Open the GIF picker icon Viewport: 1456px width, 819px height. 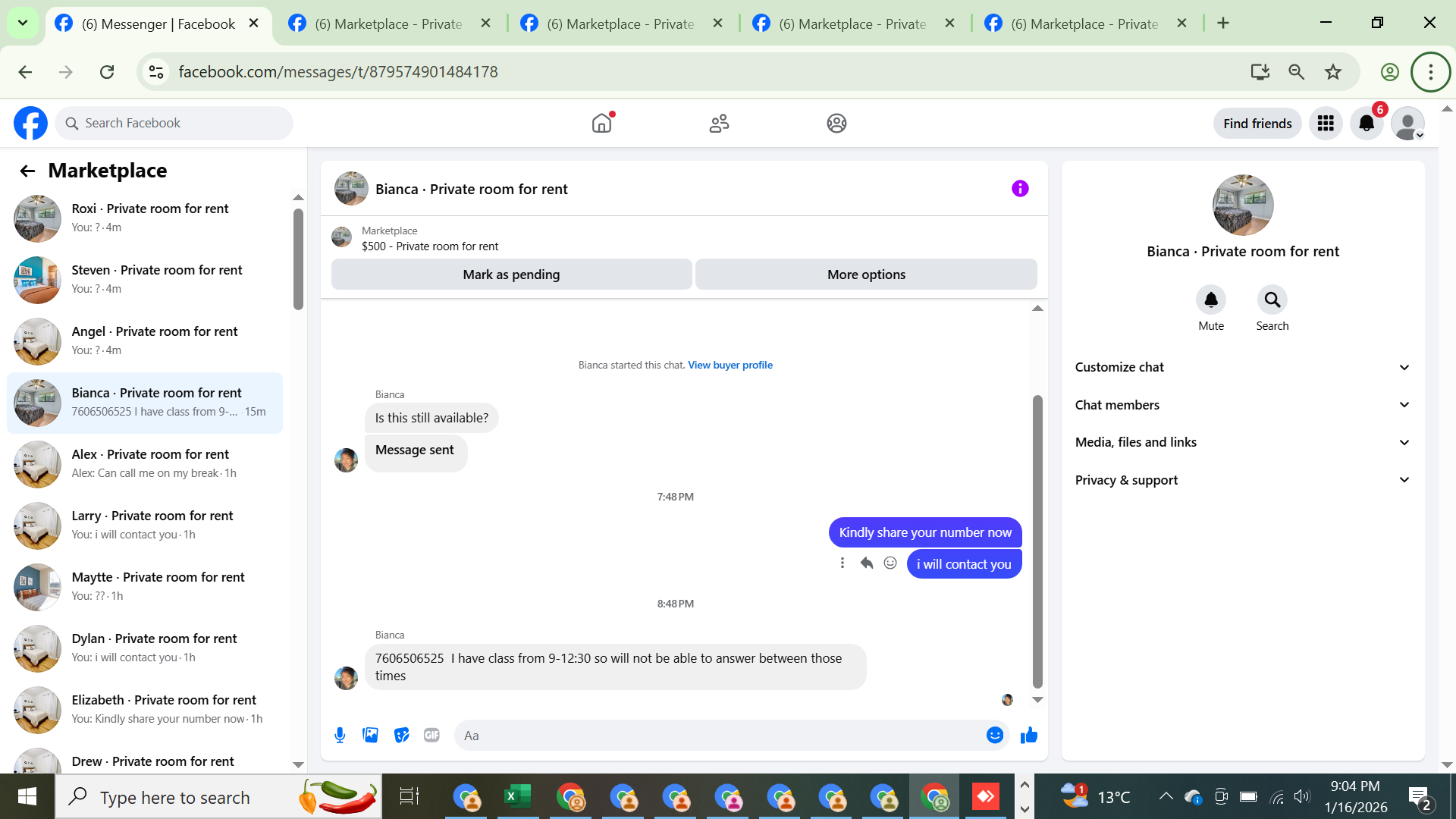tap(431, 735)
